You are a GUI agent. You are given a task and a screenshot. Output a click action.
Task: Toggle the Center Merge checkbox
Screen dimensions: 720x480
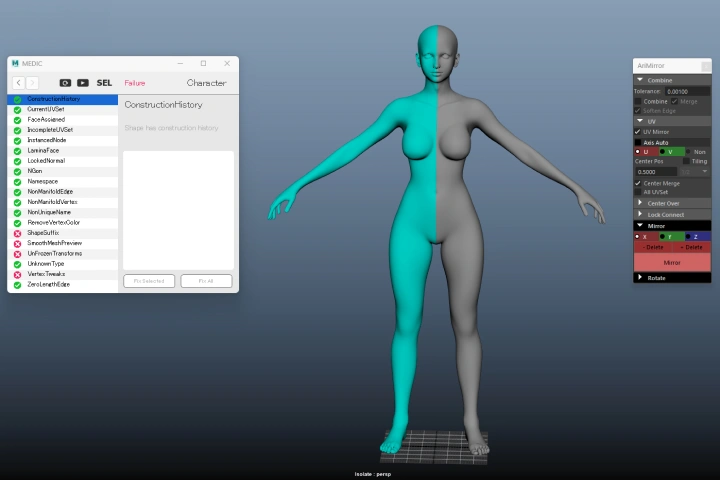[x=638, y=183]
